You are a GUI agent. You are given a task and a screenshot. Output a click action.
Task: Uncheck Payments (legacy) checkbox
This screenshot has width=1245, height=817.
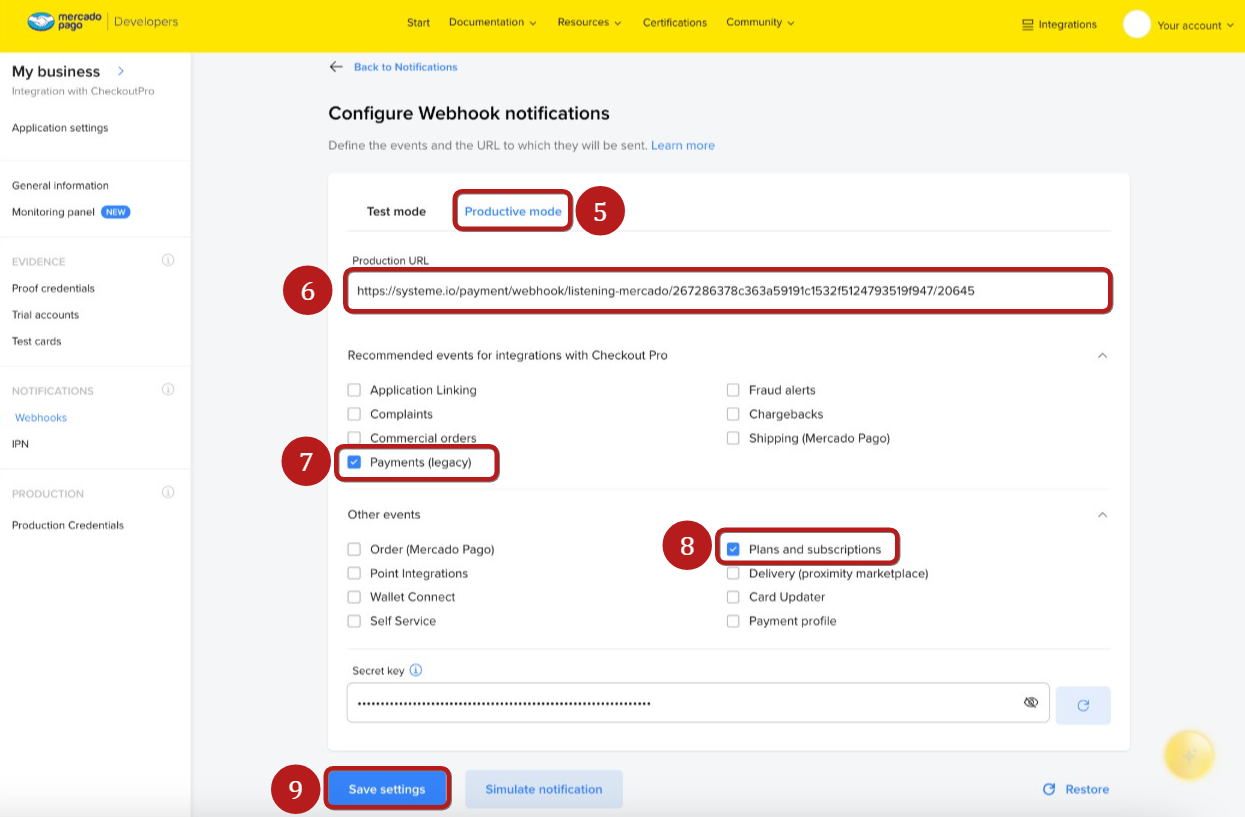(x=354, y=462)
